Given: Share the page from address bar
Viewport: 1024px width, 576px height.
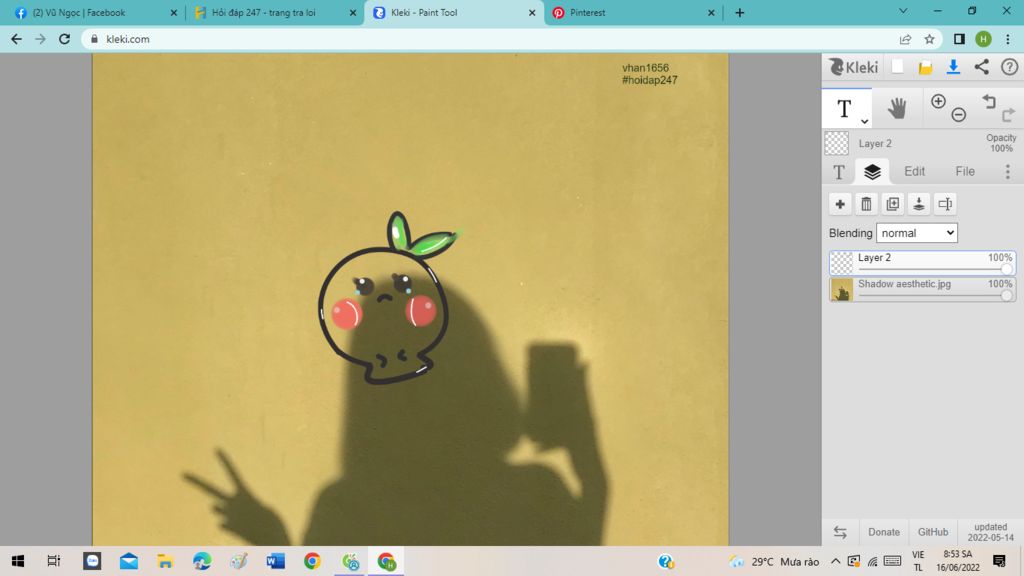Looking at the screenshot, I should coord(905,39).
